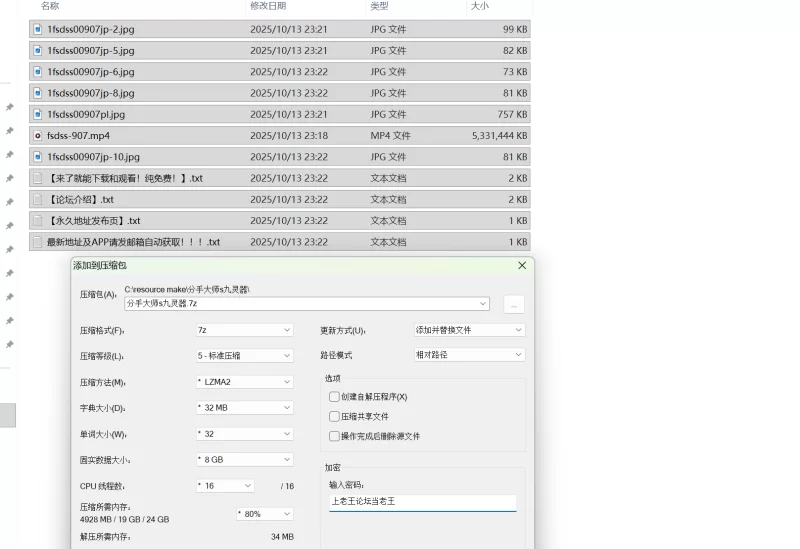Screen dimensions: 800x549
Task: Click the icon of 【永久地址发布页】.txt
Action: tap(38, 221)
